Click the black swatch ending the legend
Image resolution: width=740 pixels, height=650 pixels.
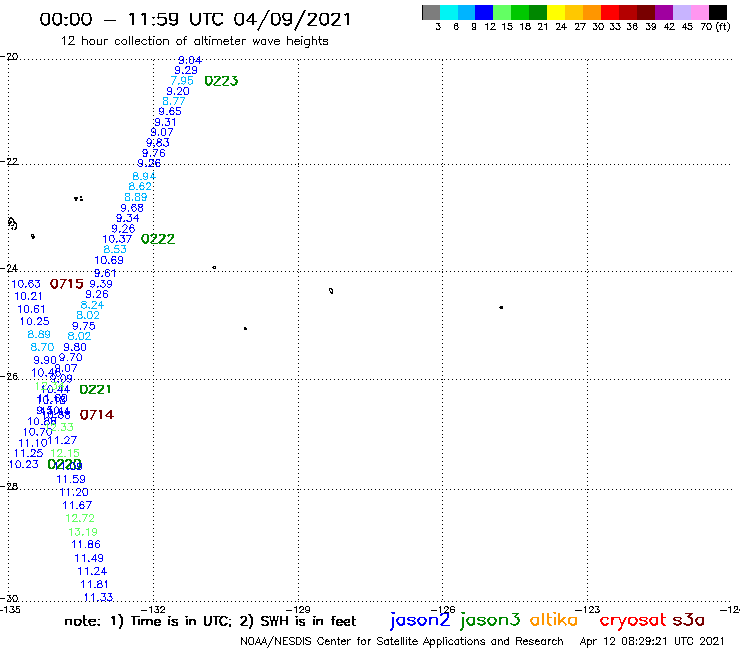coord(717,12)
